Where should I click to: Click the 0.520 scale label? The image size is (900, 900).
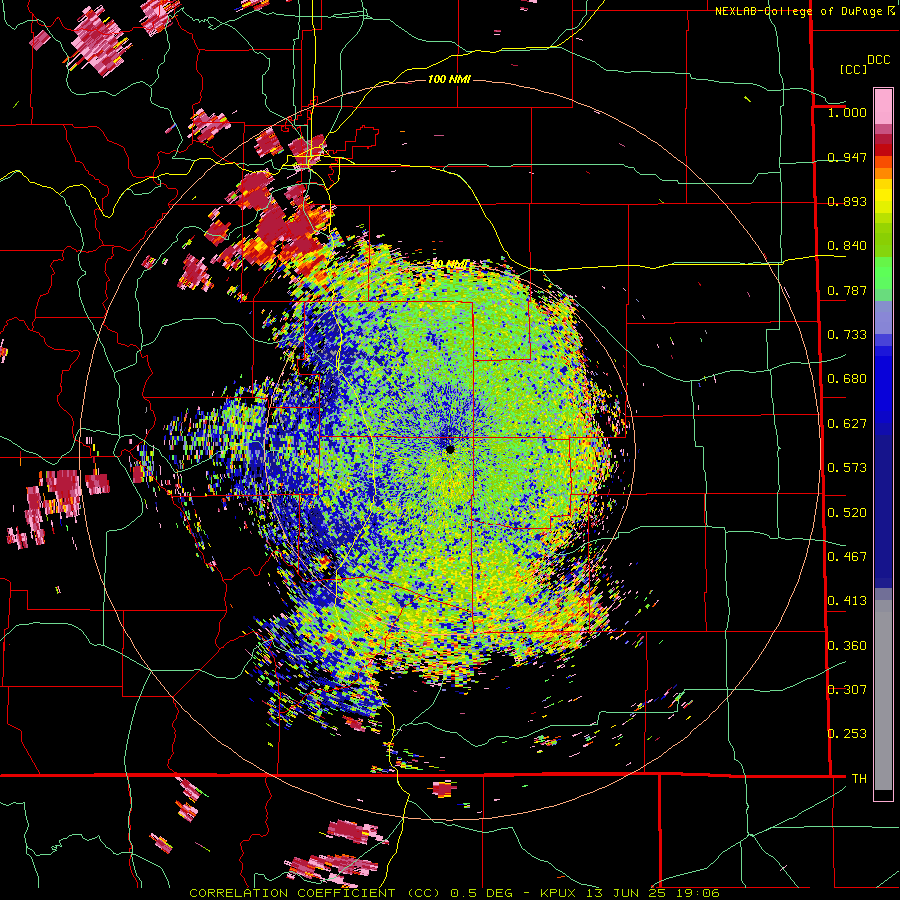pos(847,513)
